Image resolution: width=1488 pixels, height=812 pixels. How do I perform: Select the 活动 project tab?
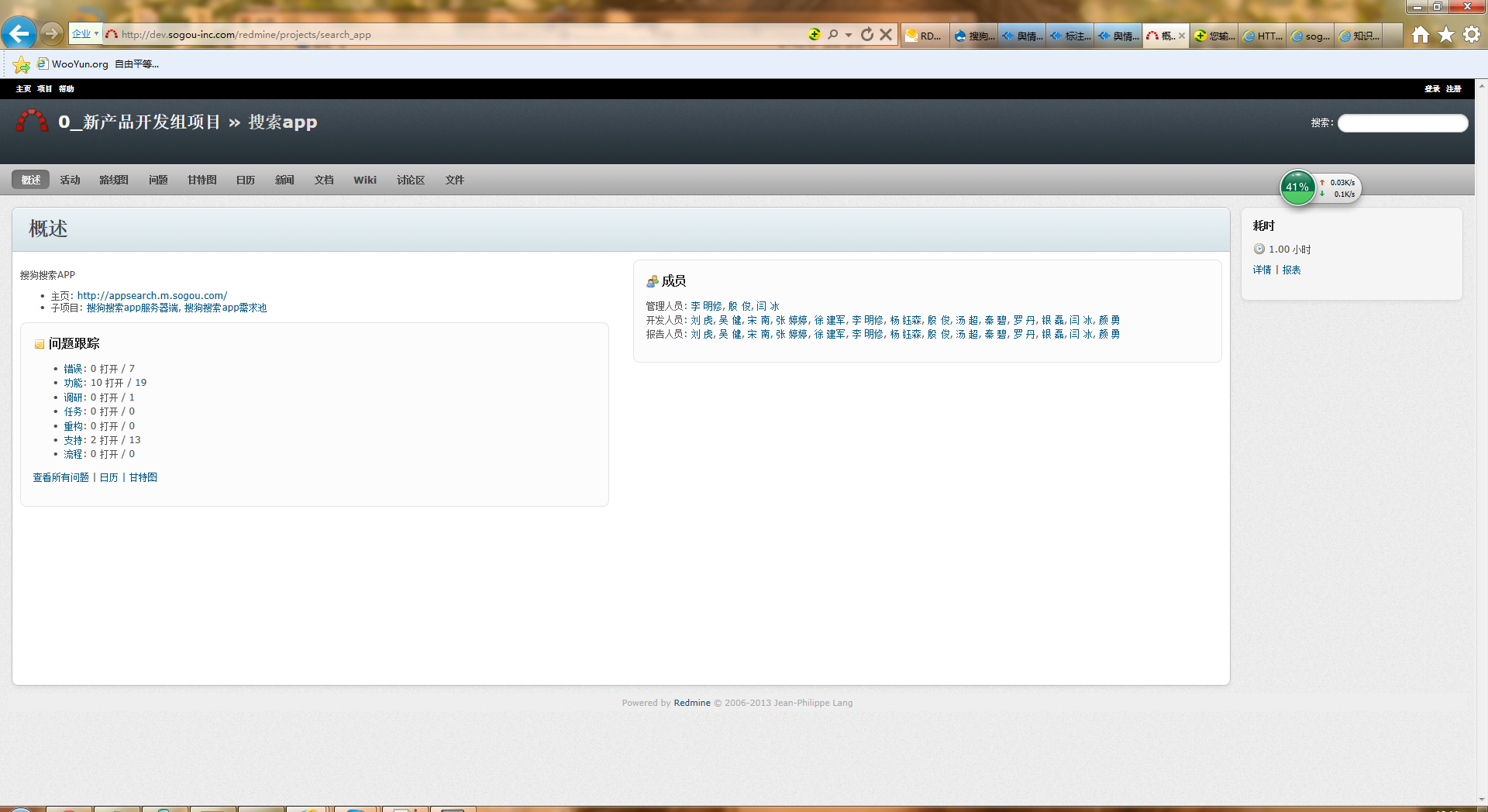tap(70, 180)
